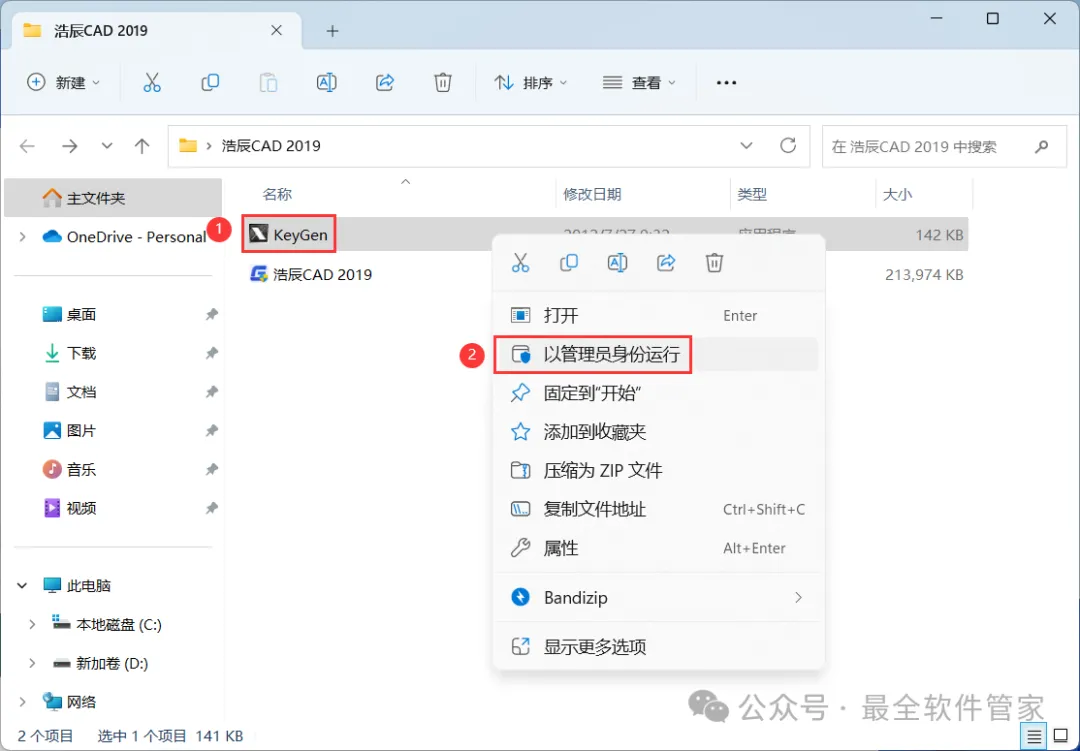Screen dimensions: 1080x751
Task: Choose 固定到"开始" in the context menu
Action: click(658, 393)
